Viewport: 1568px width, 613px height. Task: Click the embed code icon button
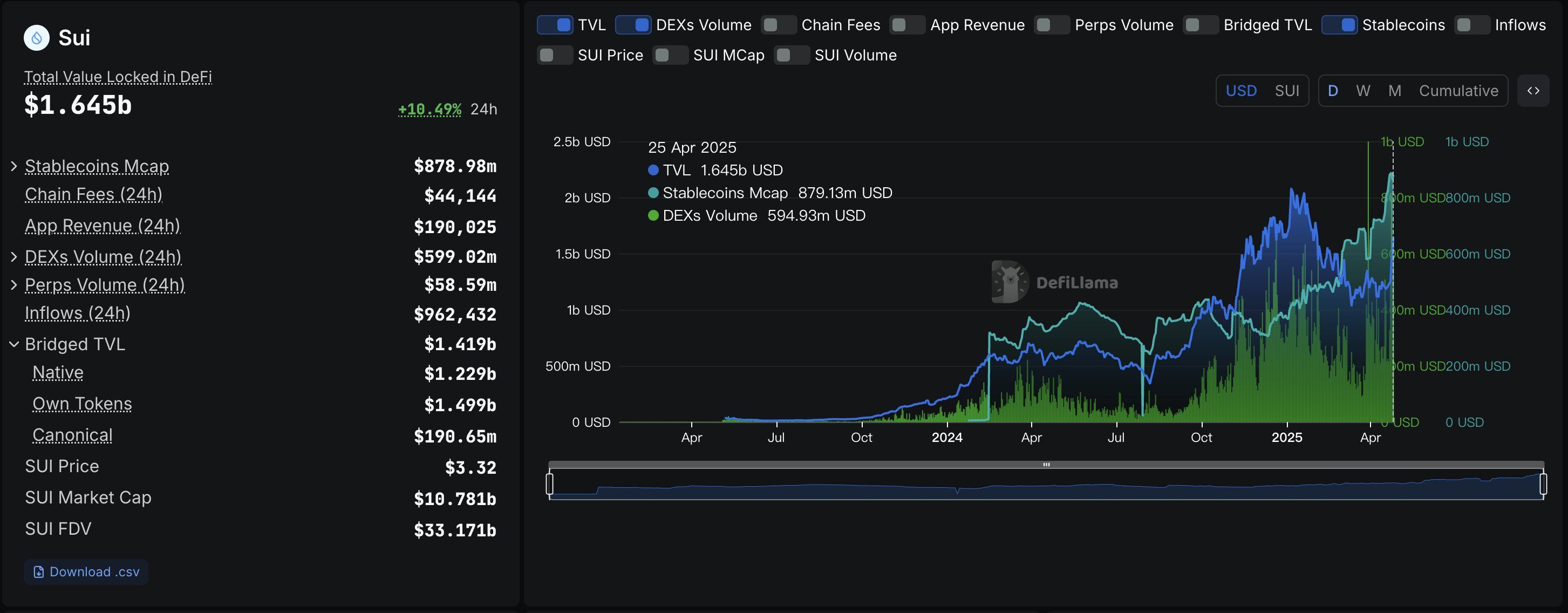coord(1533,91)
